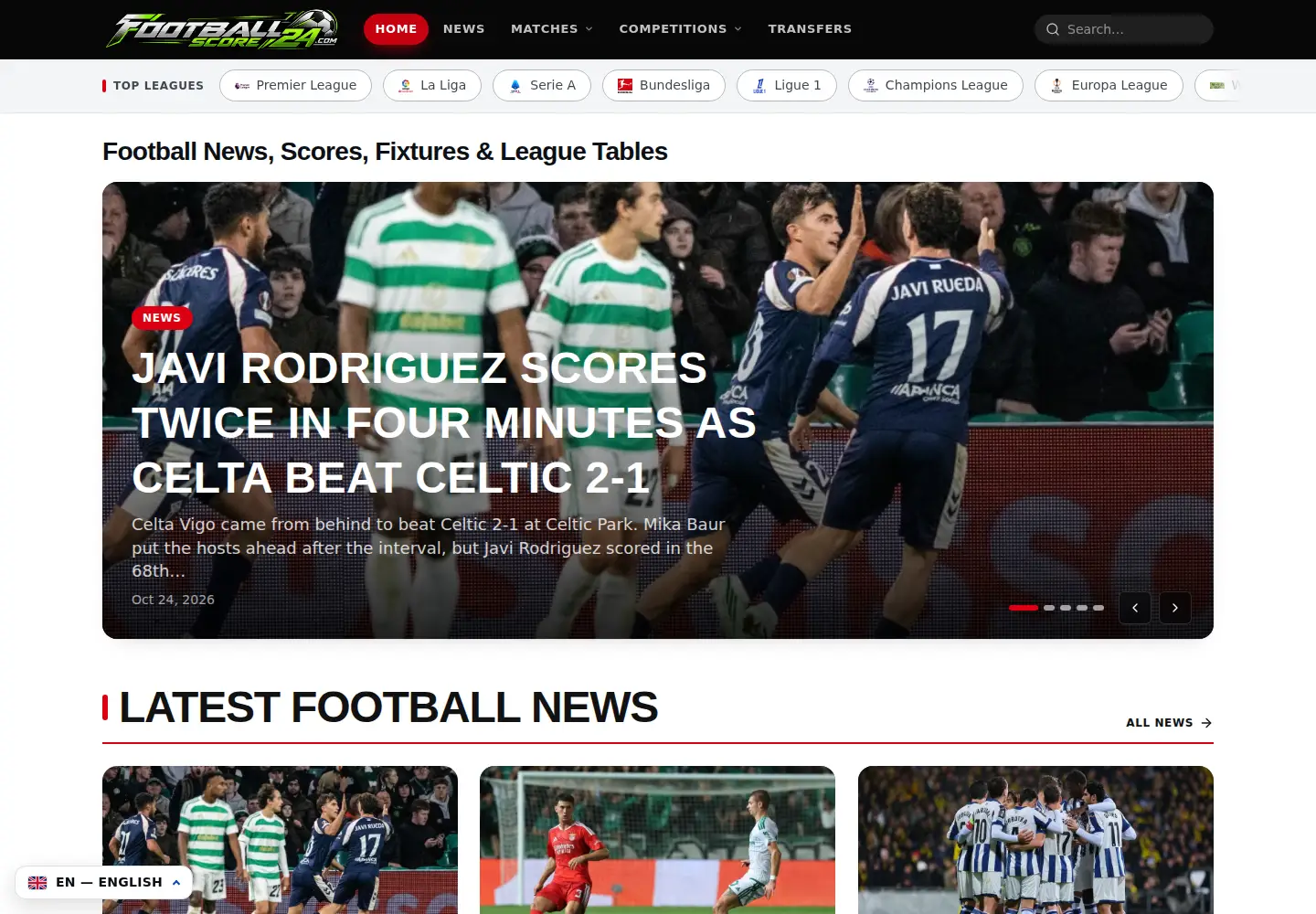Click the All News link
The image size is (1316, 914).
[x=1169, y=723]
